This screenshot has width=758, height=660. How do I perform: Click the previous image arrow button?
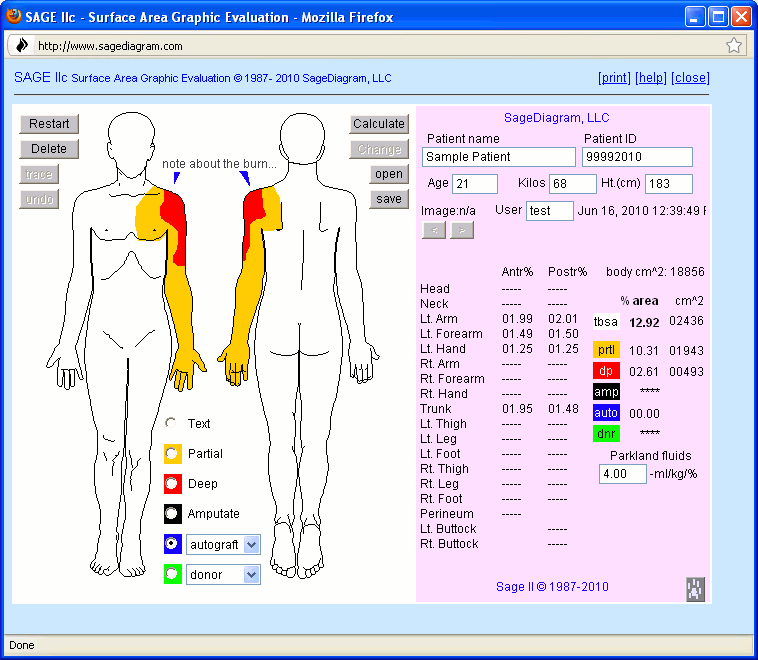[434, 230]
